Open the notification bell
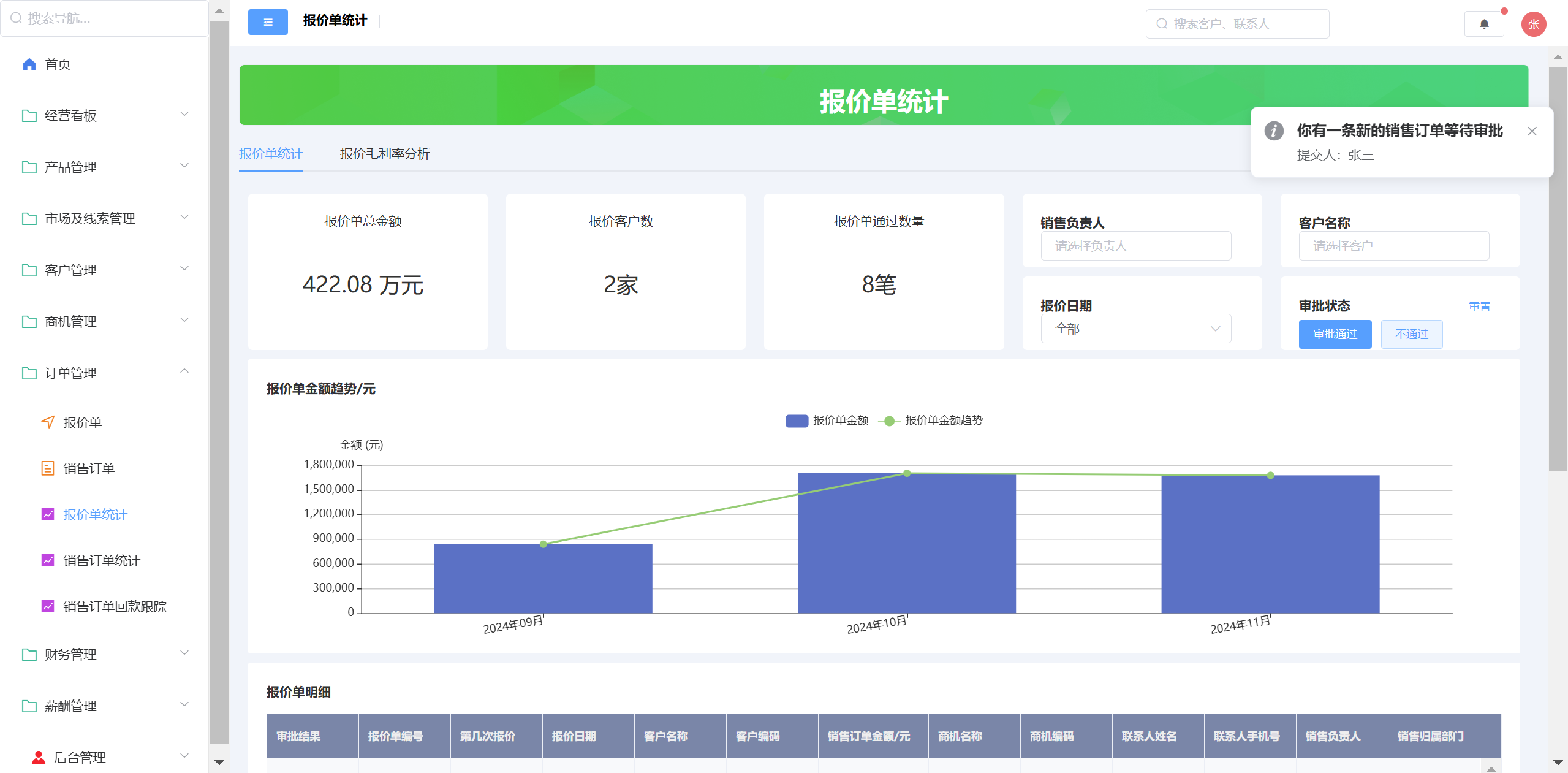The height and width of the screenshot is (773, 1568). point(1484,24)
